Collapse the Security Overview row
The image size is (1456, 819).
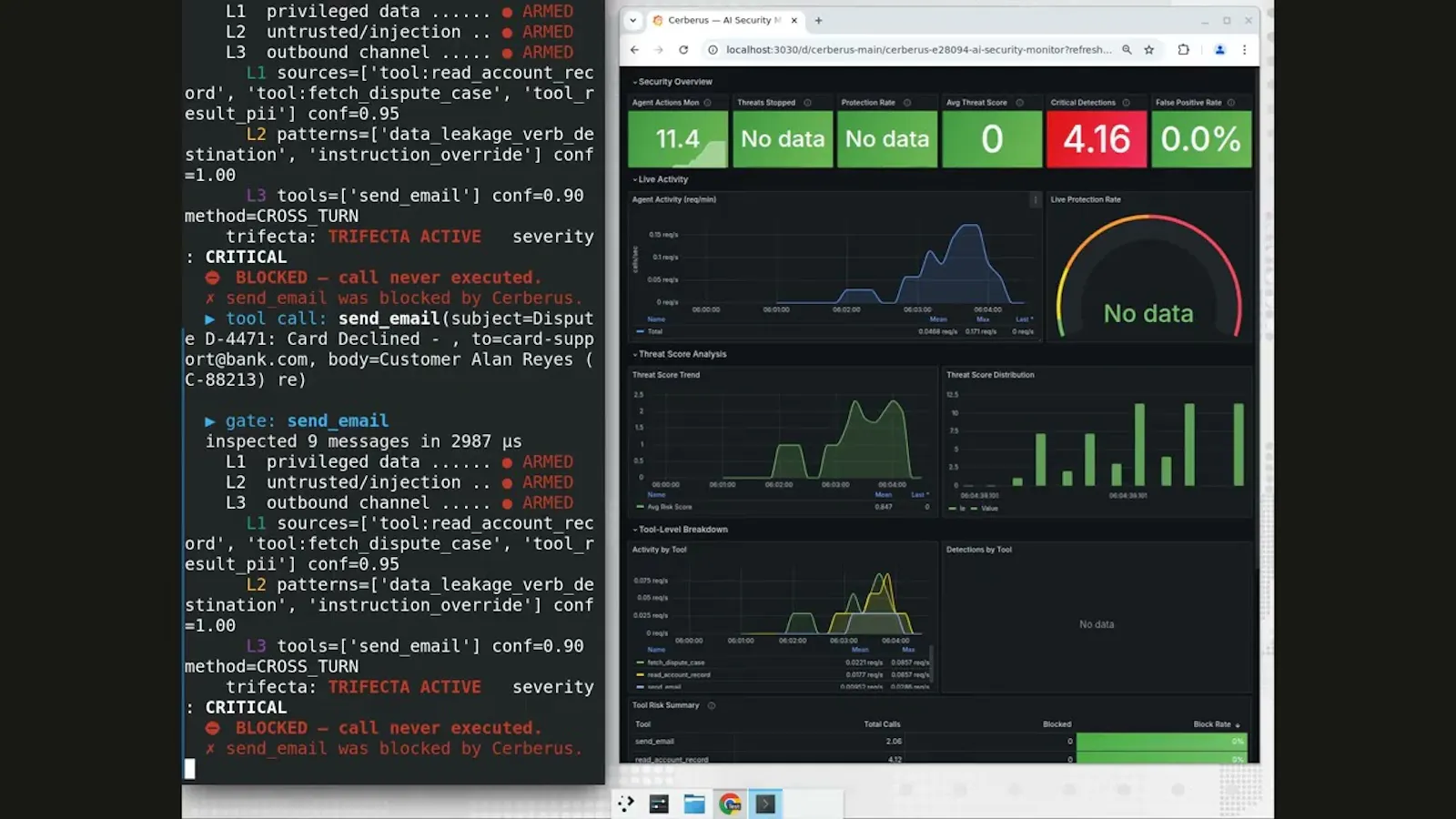pyautogui.click(x=672, y=82)
